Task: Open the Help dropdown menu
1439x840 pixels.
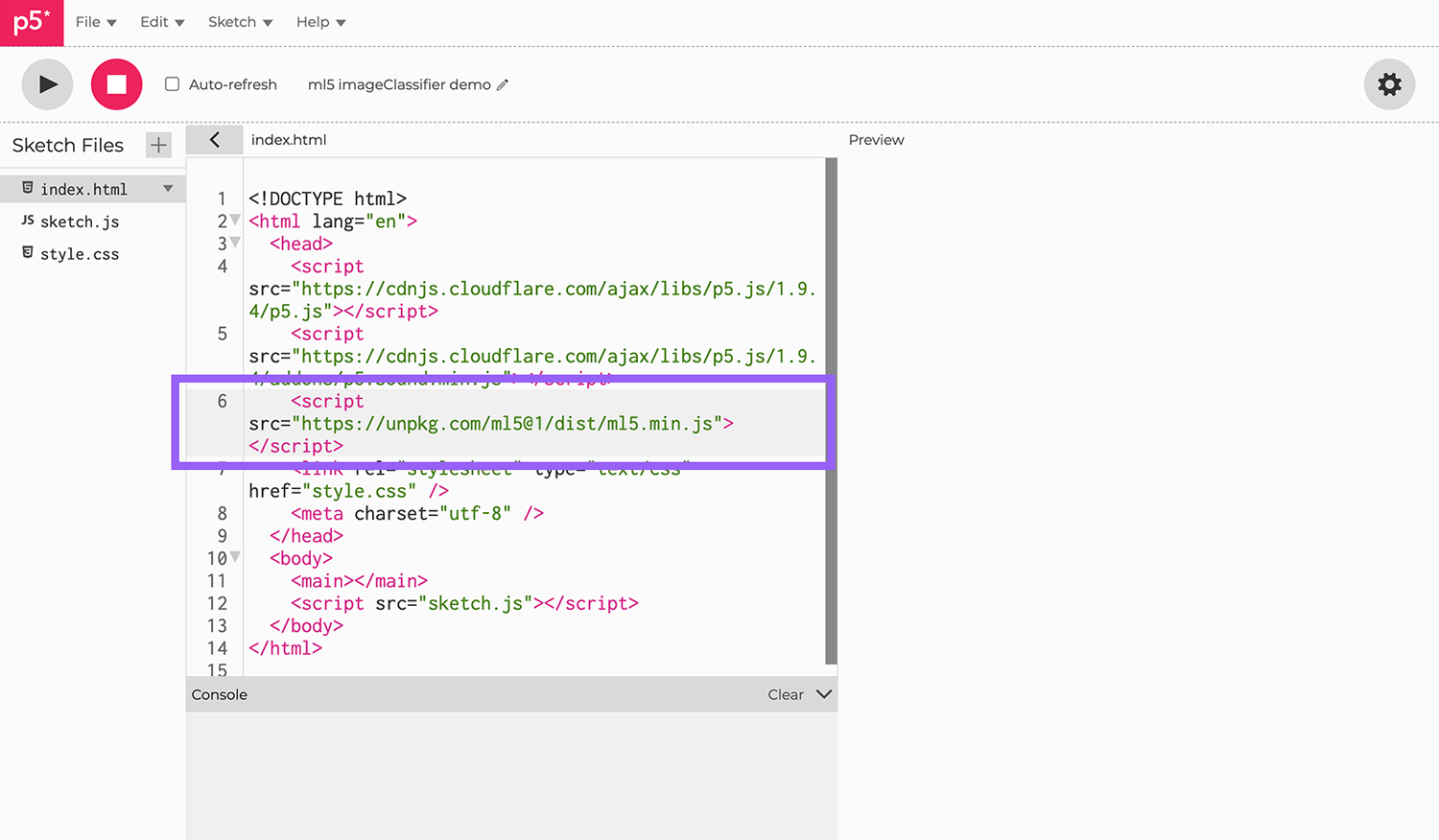Action: click(320, 22)
